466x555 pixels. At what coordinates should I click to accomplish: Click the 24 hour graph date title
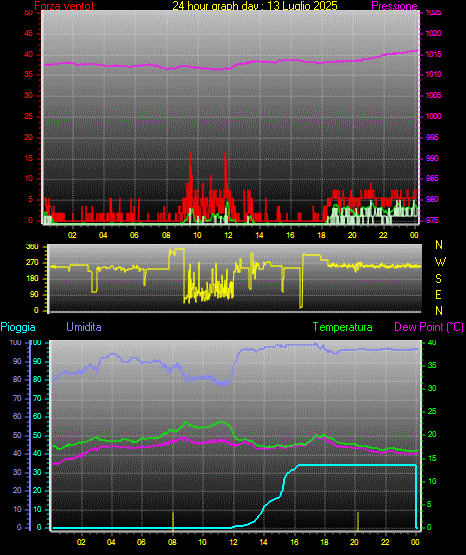255,5
